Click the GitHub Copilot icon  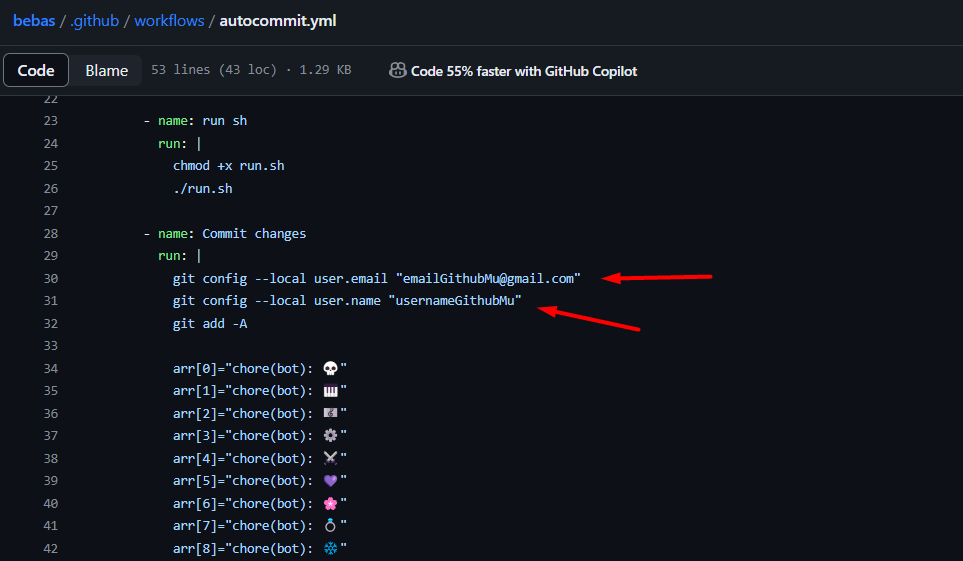(x=397, y=71)
